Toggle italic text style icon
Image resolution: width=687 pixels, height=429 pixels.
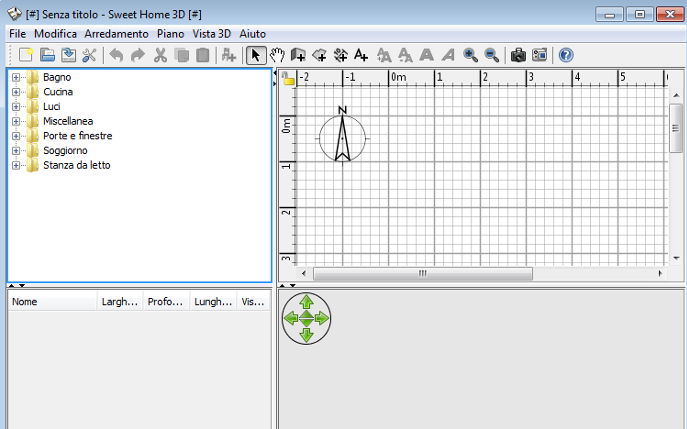pyautogui.click(x=448, y=55)
